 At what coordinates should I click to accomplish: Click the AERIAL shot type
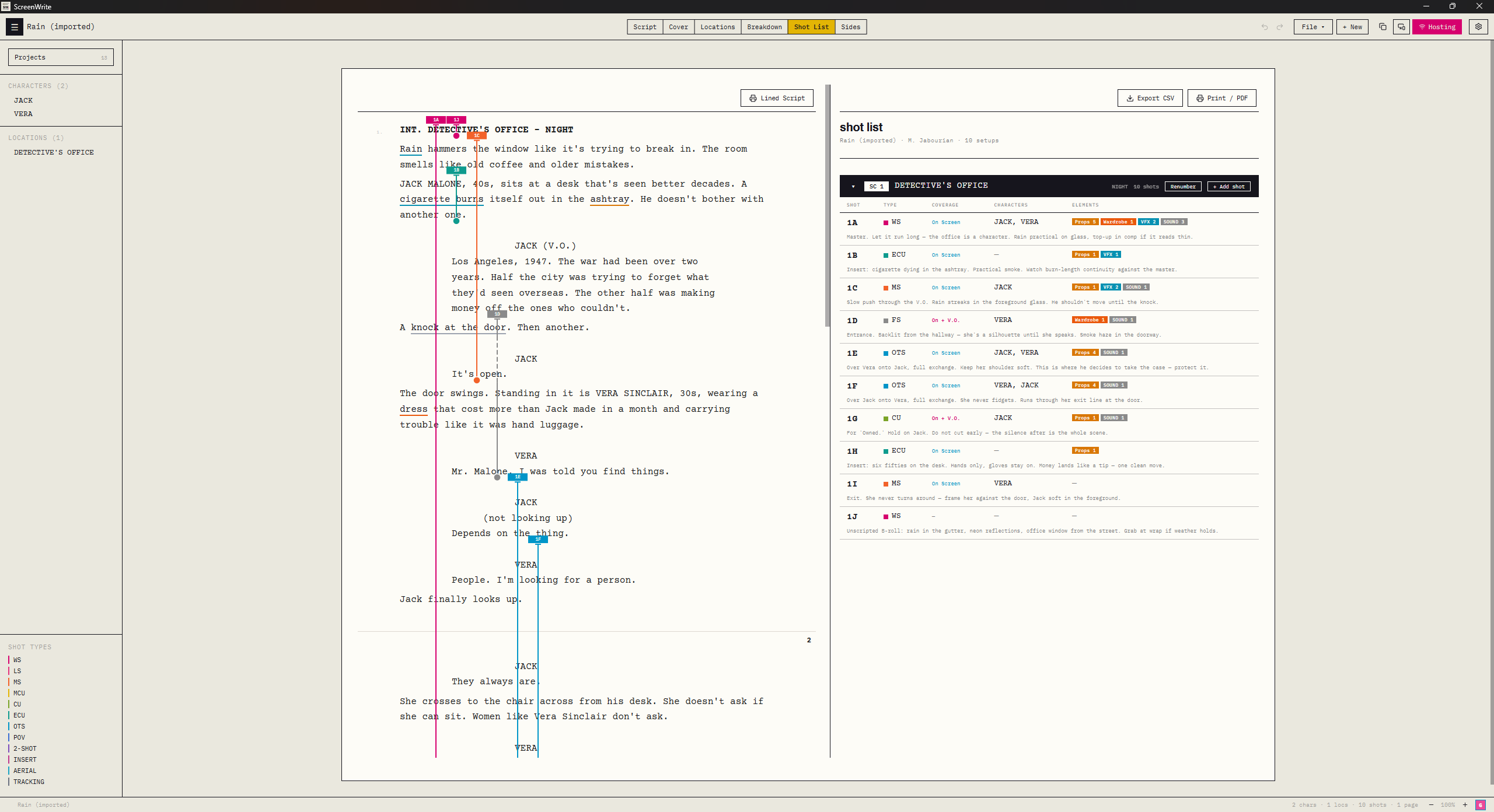[x=25, y=771]
